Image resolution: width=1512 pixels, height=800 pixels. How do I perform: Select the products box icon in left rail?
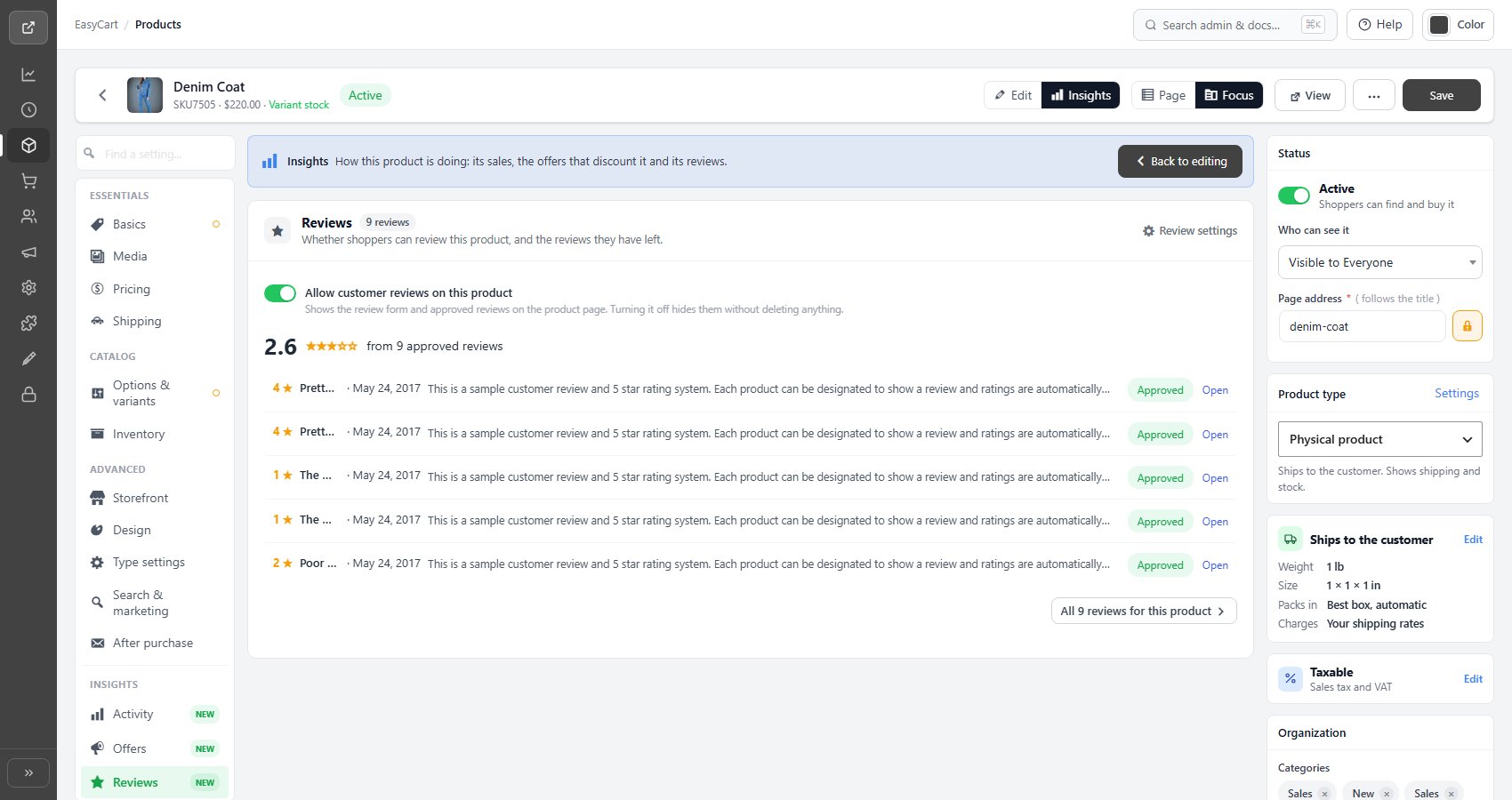[x=28, y=146]
